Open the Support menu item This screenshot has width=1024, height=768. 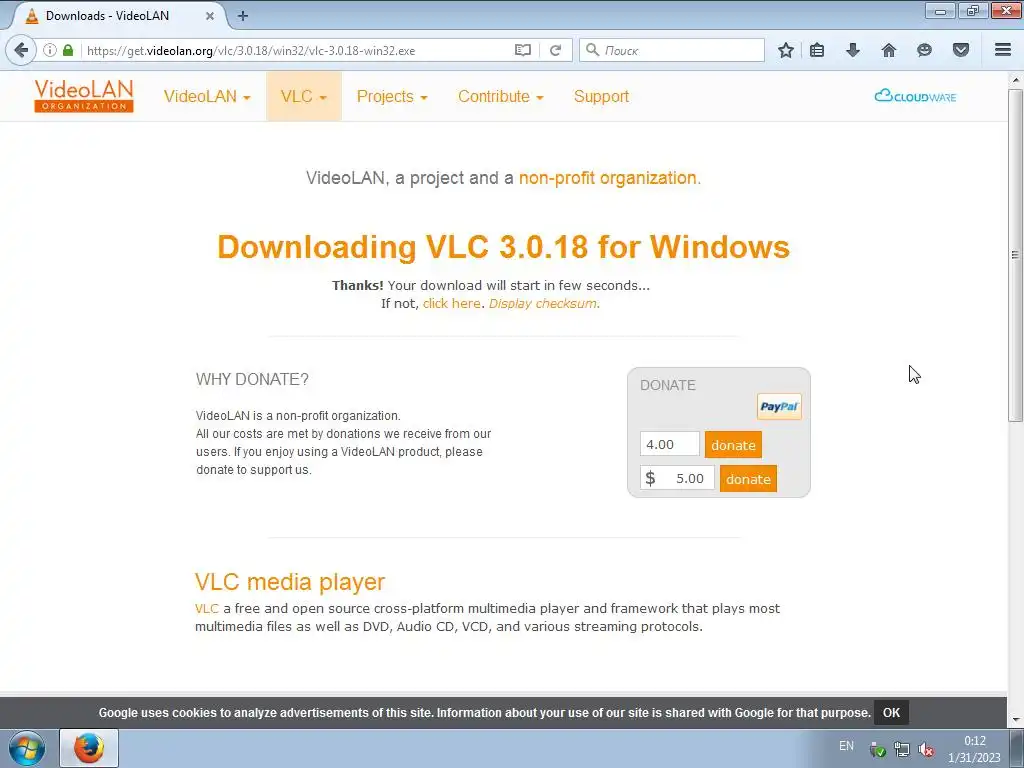point(601,97)
